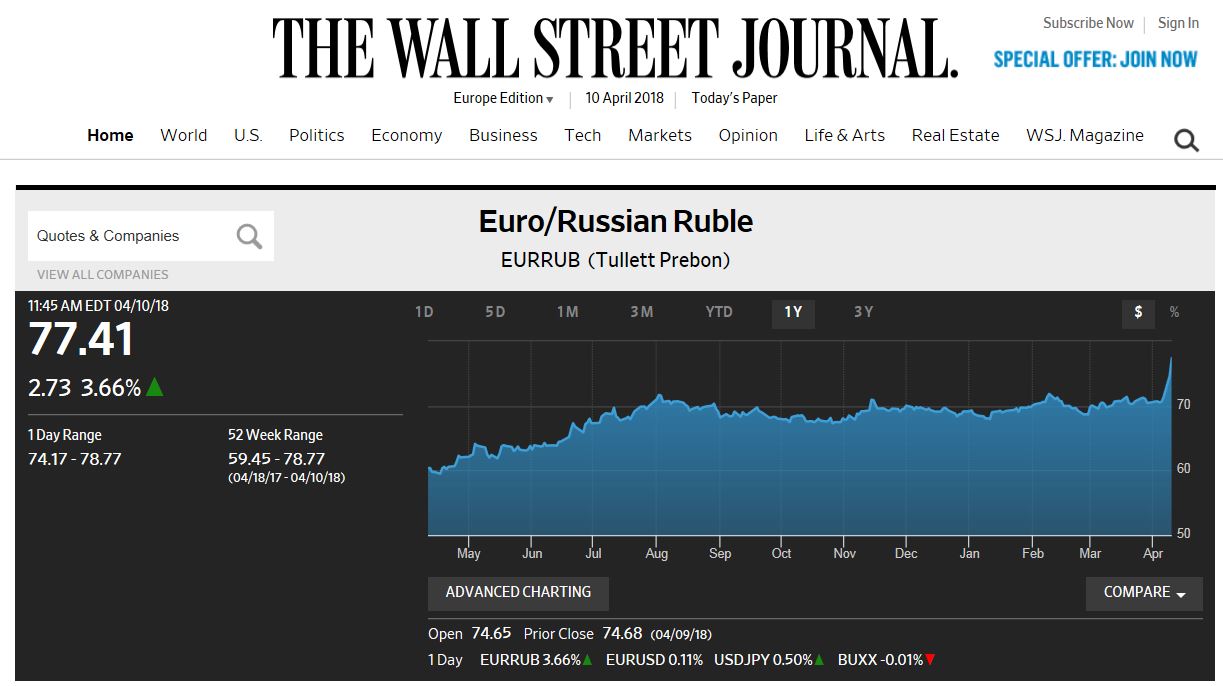Image resolution: width=1223 pixels, height=686 pixels.
Task: Switch chart to percent change view
Action: click(x=1174, y=313)
